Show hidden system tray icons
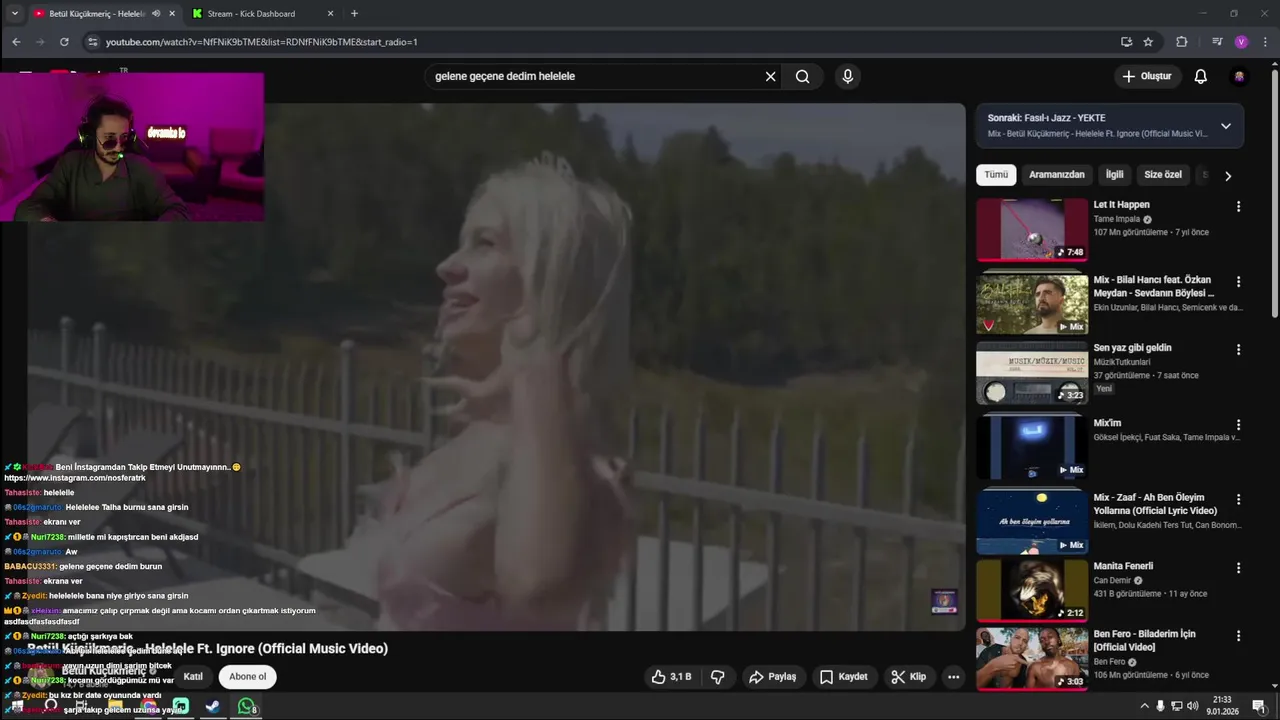The width and height of the screenshot is (1280, 720). tap(1144, 706)
